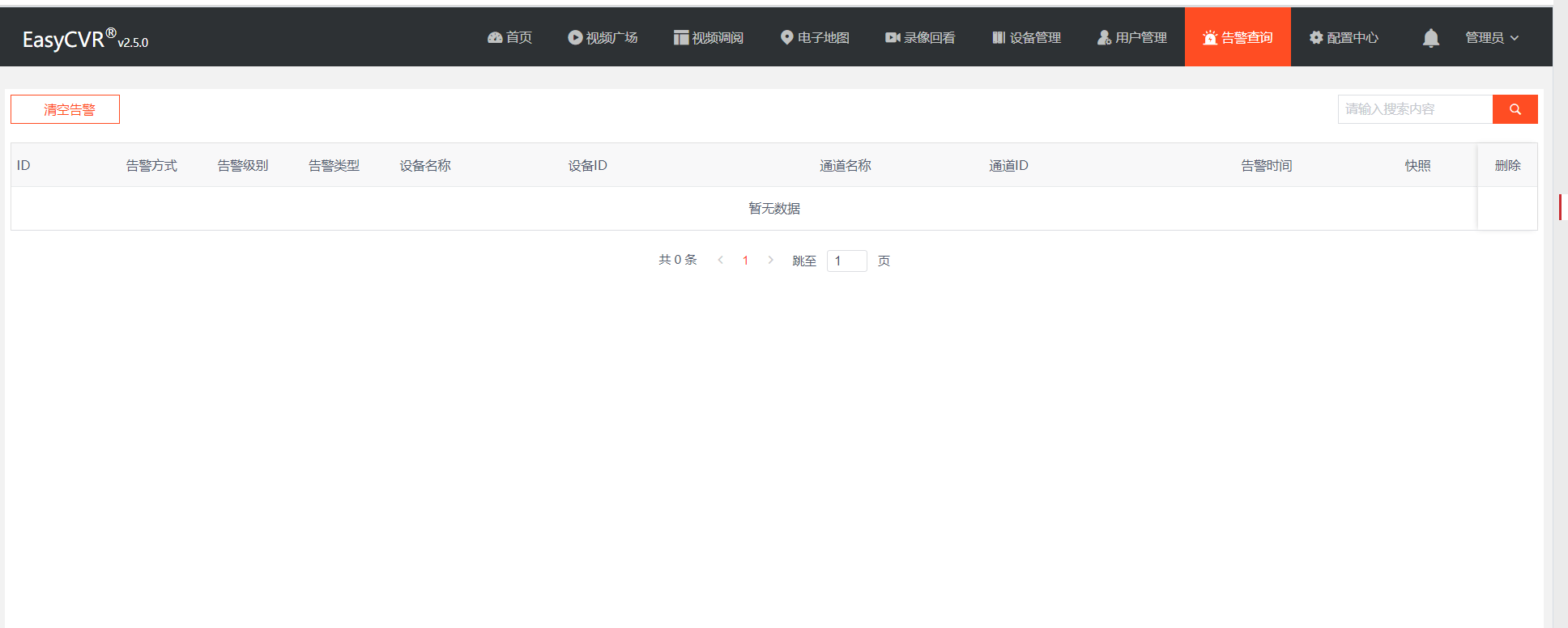Open 电子地图 map page
The image size is (1568, 628).
click(815, 38)
